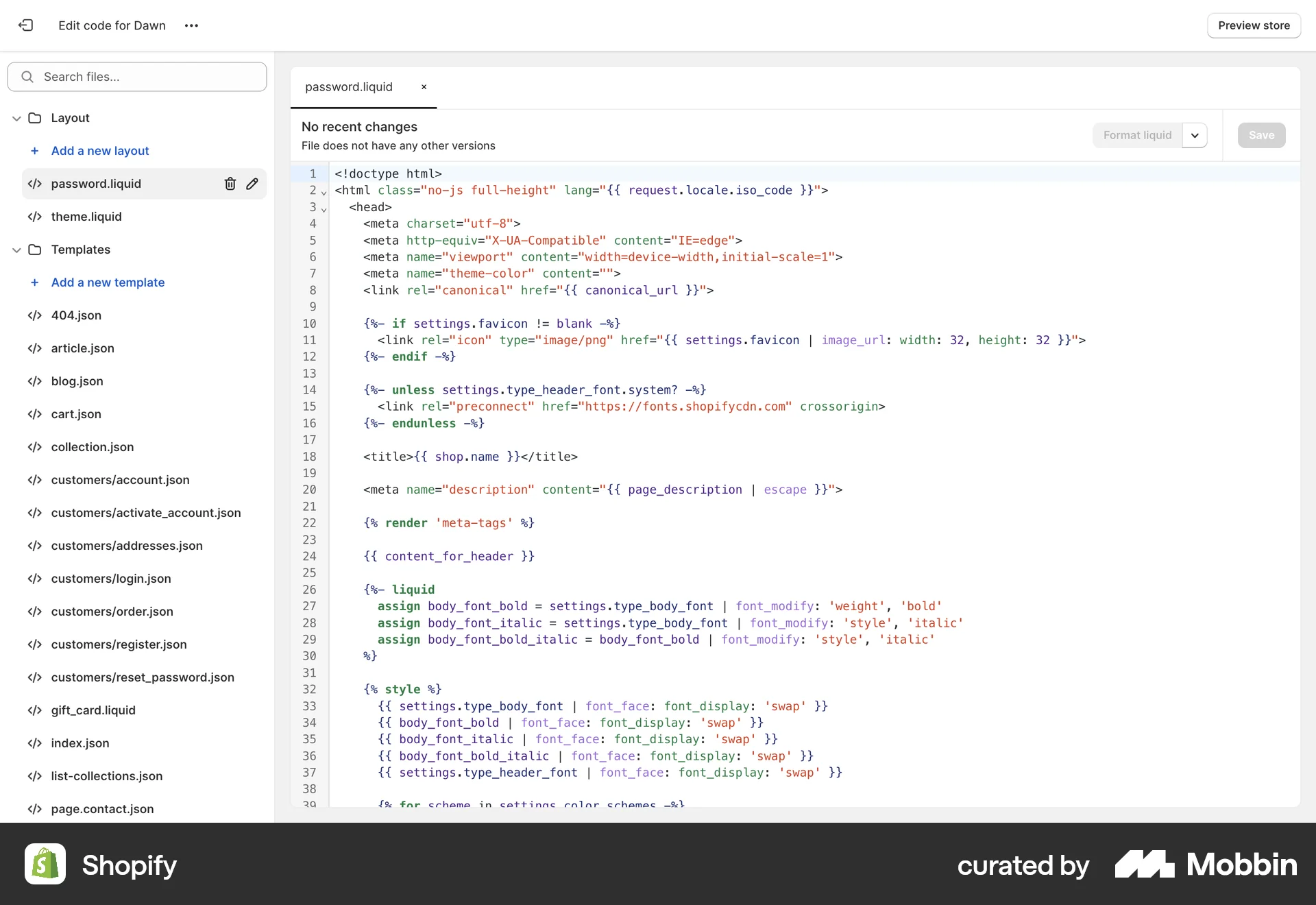Click the Preview store button

pos(1254,25)
